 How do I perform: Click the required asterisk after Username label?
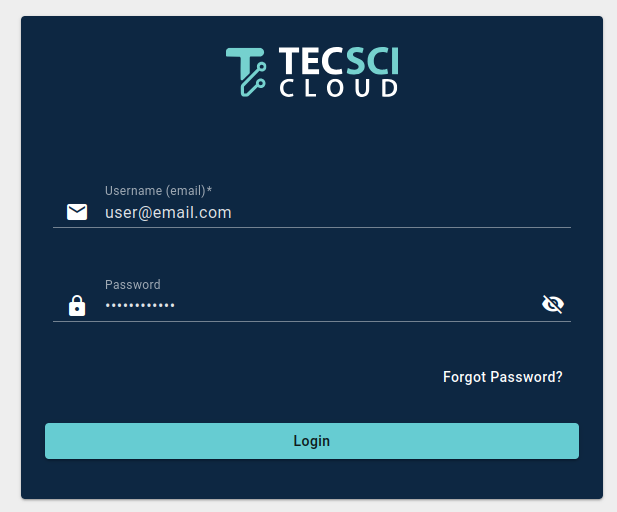209,190
